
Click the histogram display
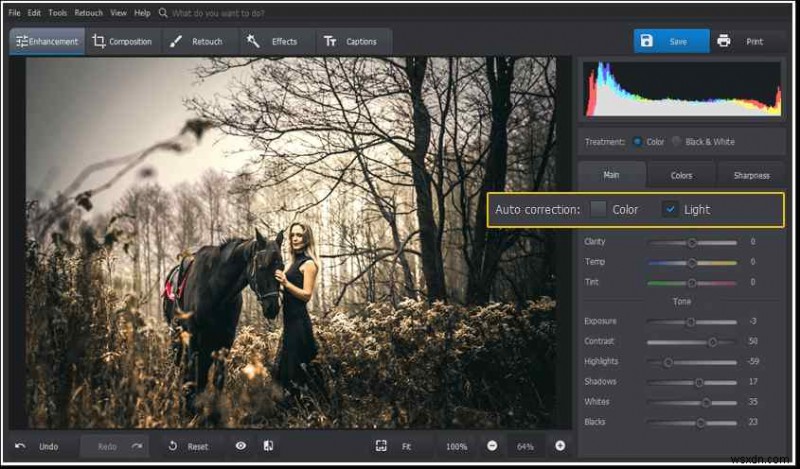(682, 89)
